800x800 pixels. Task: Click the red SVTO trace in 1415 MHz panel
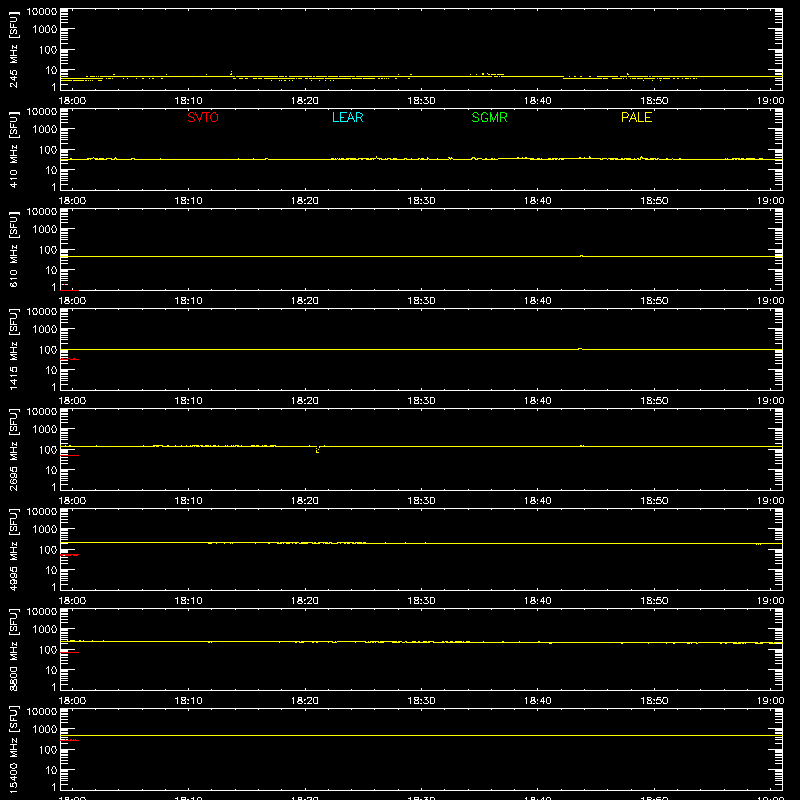tap(69, 359)
